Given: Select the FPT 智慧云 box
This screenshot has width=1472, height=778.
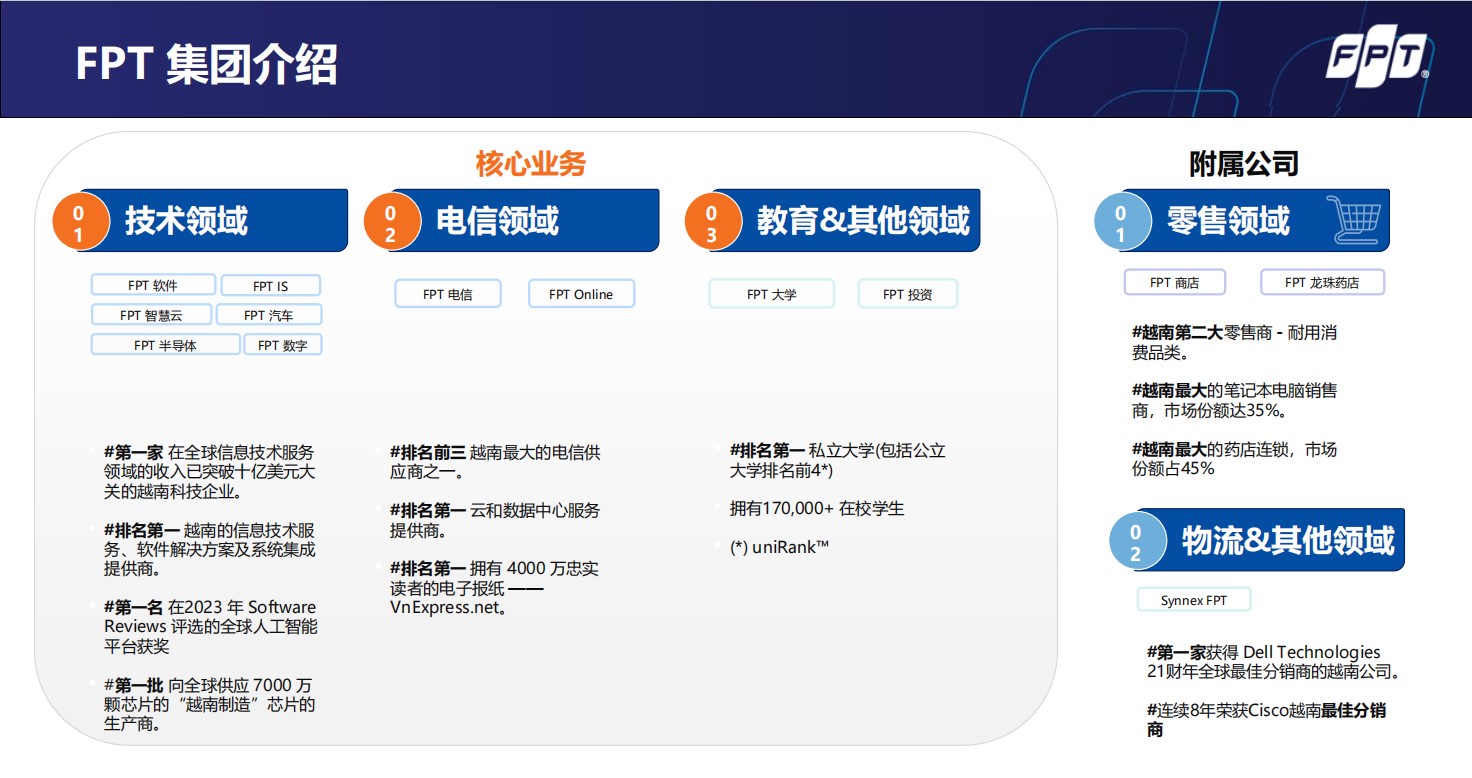Looking at the screenshot, I should click(x=150, y=314).
